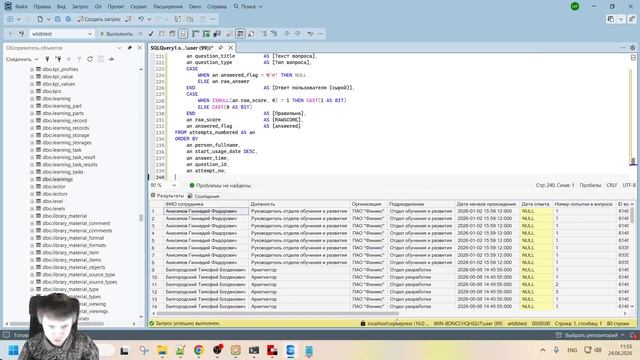
Task: Toggle IntelliSense enabled button
Action: (x=183, y=34)
